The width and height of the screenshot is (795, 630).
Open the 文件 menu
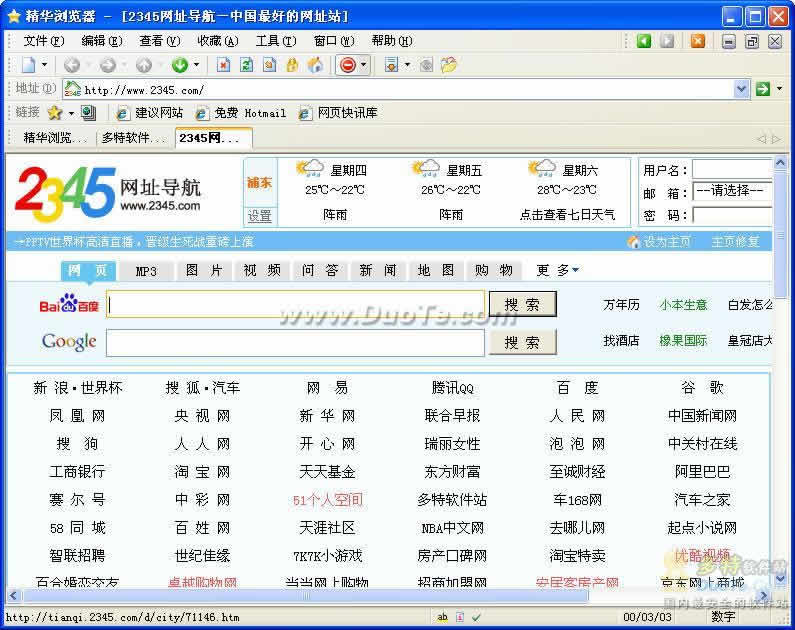coord(44,41)
